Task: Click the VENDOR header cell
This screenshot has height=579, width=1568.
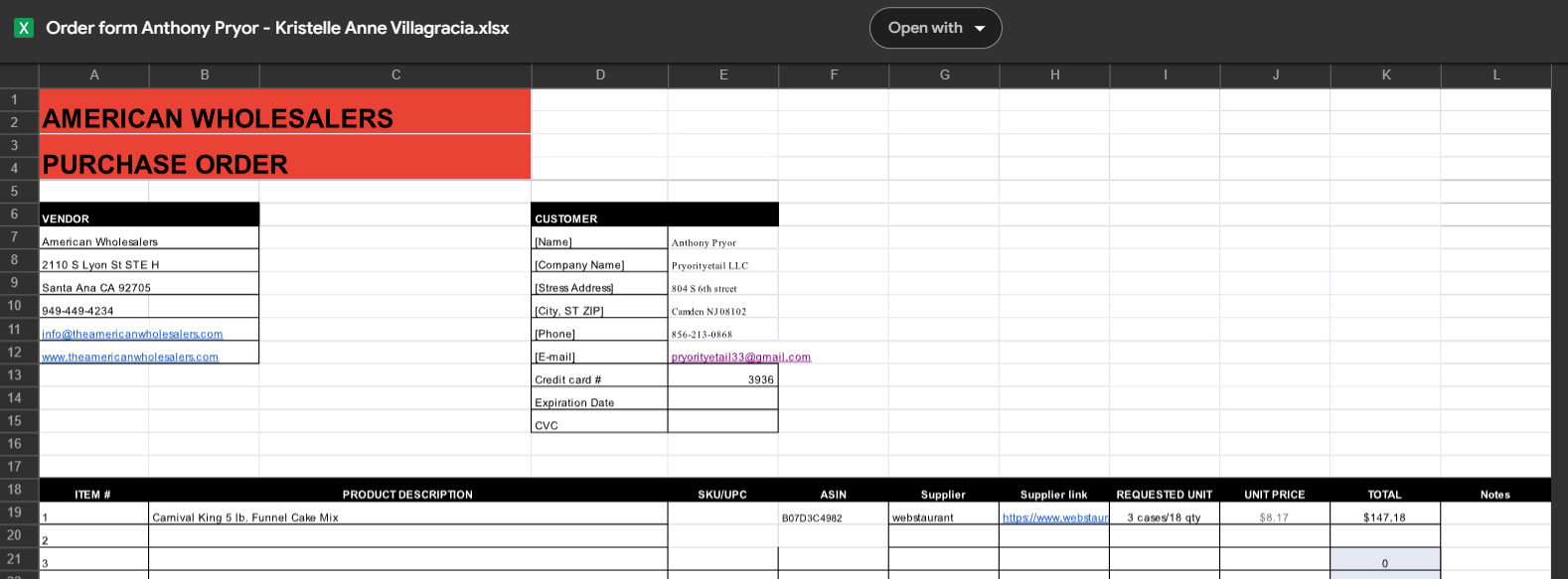Action: coord(149,215)
